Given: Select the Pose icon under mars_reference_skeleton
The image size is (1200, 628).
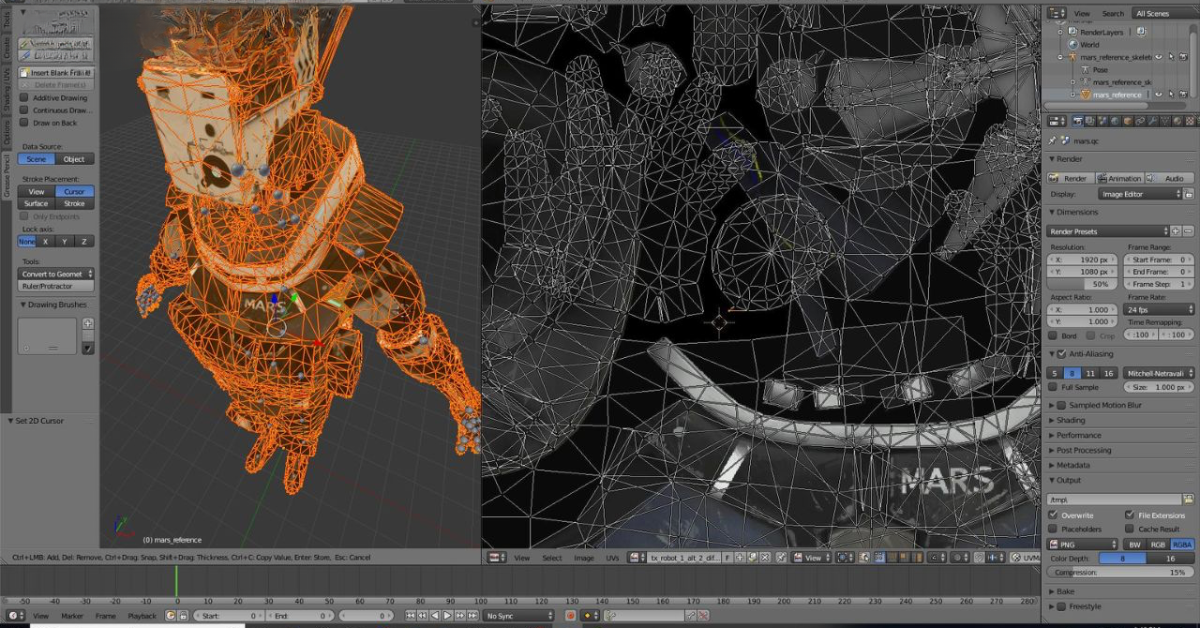Looking at the screenshot, I should pyautogui.click(x=1085, y=70).
